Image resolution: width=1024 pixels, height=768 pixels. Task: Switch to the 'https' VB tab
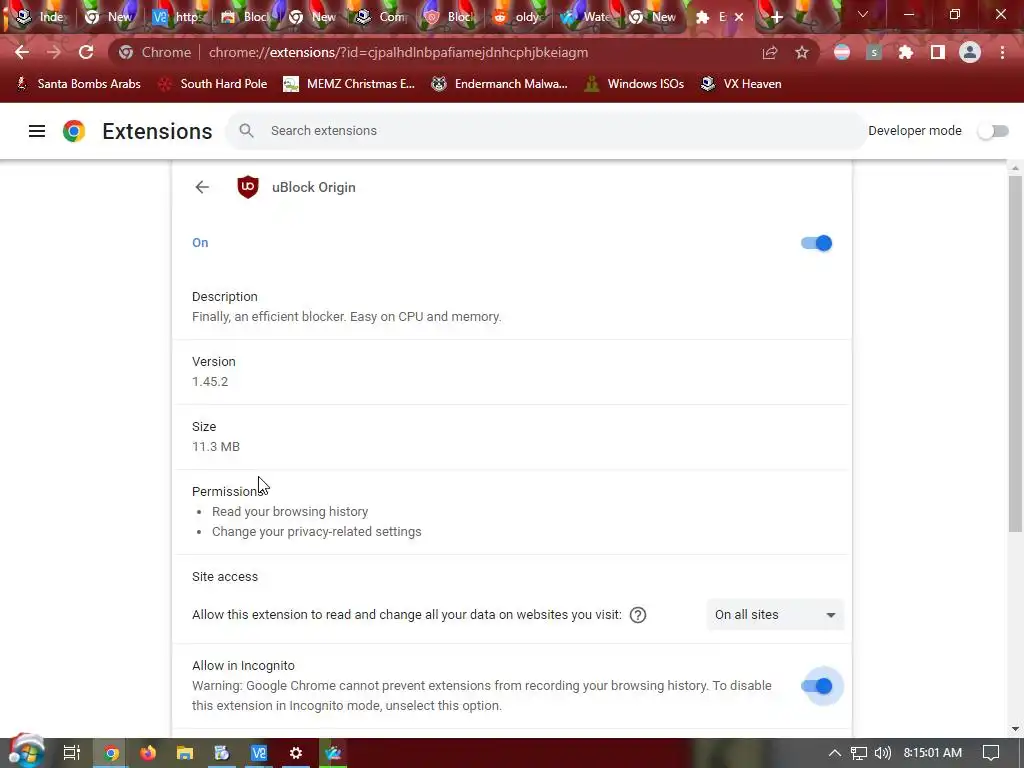[176, 18]
